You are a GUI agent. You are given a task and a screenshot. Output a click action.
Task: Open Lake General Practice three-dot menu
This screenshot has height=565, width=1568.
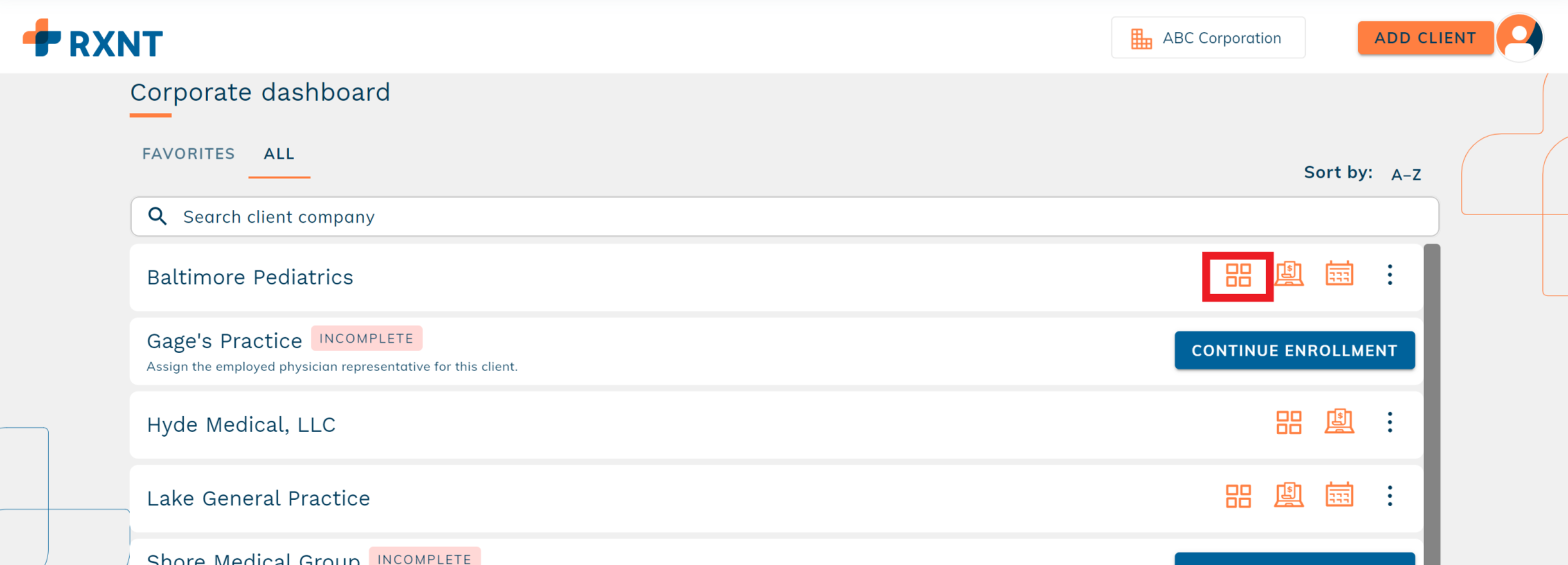click(x=1389, y=496)
